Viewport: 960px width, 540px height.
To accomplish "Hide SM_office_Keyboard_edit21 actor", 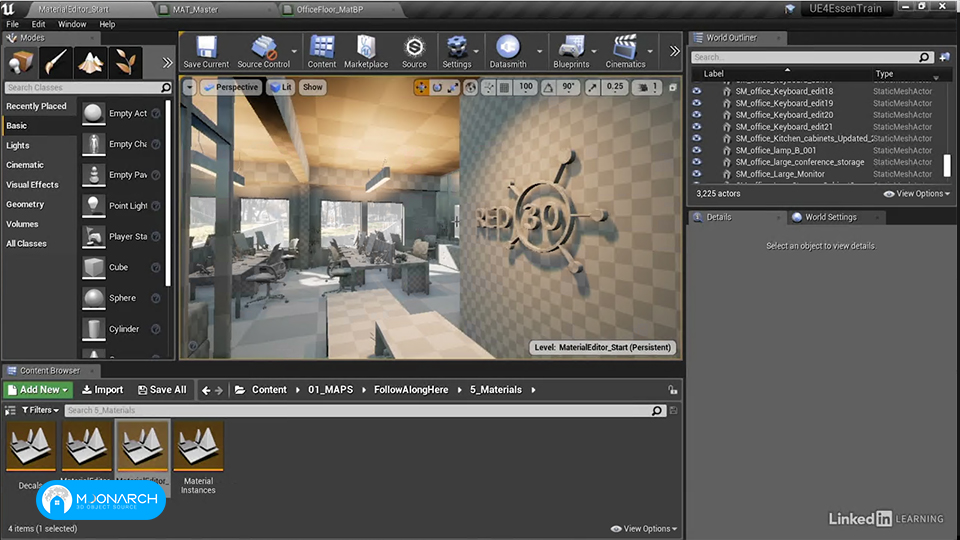I will pyautogui.click(x=697, y=126).
